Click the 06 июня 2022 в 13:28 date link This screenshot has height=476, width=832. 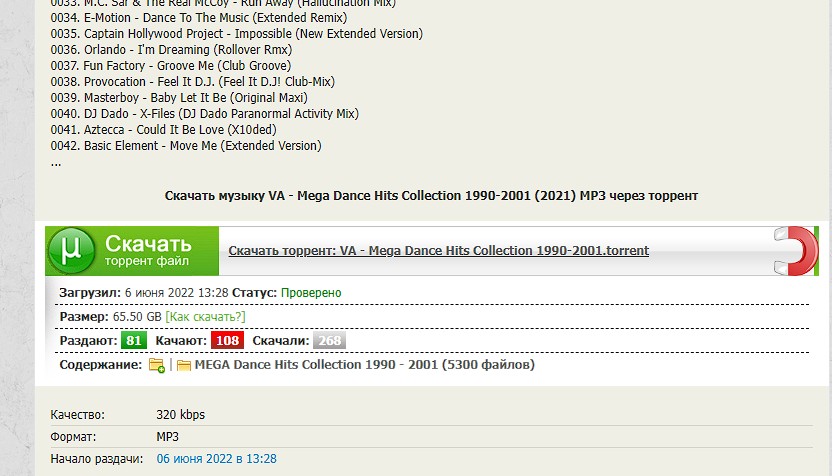point(216,458)
